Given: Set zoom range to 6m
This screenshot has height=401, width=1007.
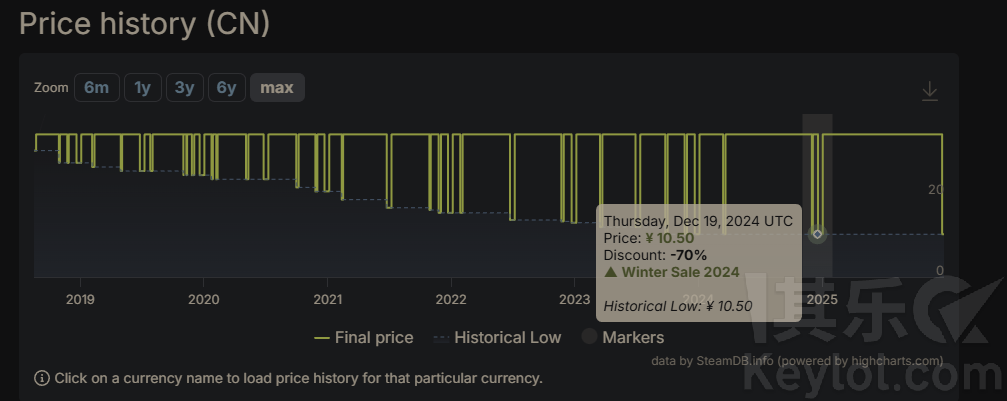Looking at the screenshot, I should 96,88.
